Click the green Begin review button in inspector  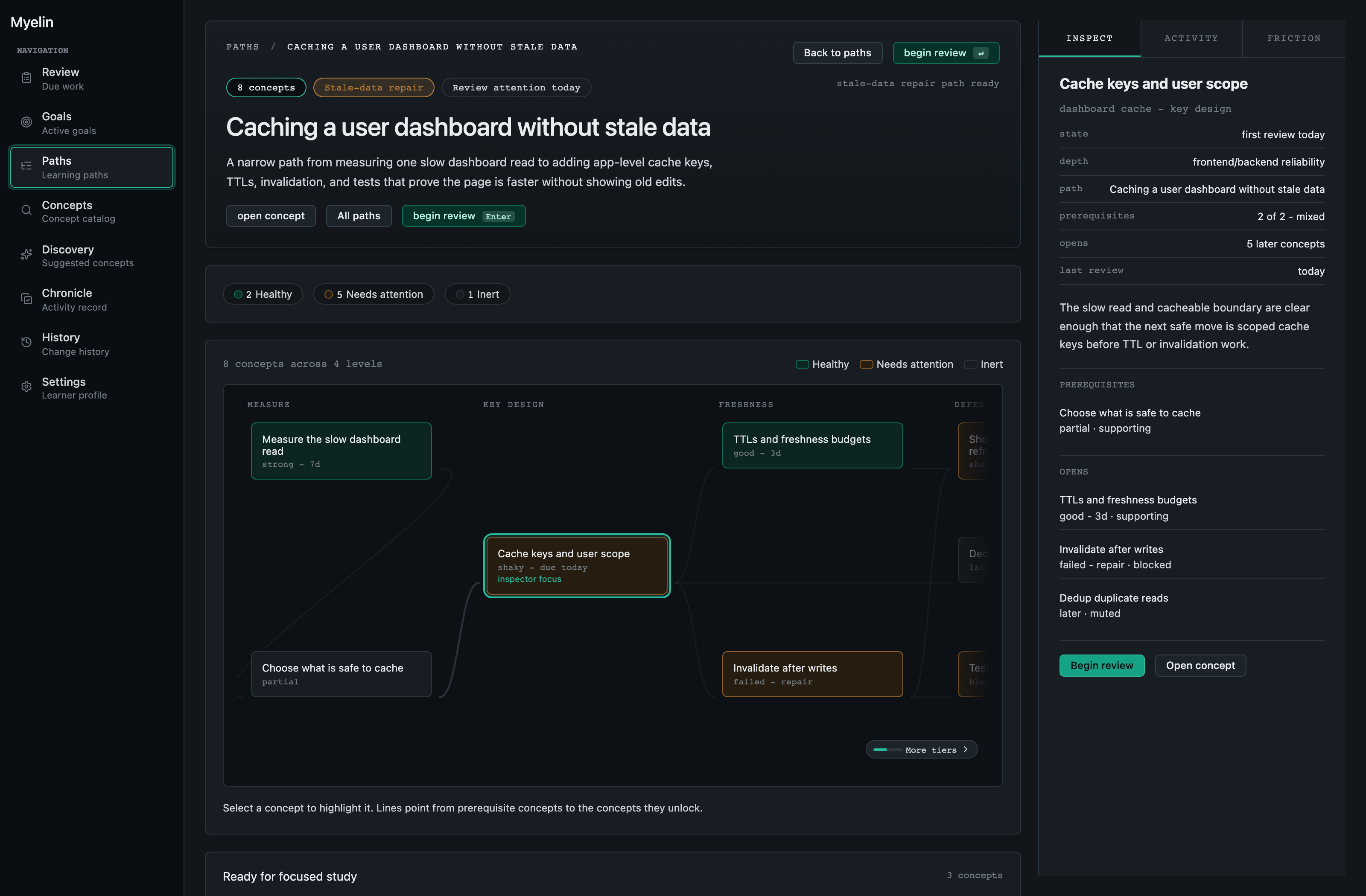click(1102, 666)
